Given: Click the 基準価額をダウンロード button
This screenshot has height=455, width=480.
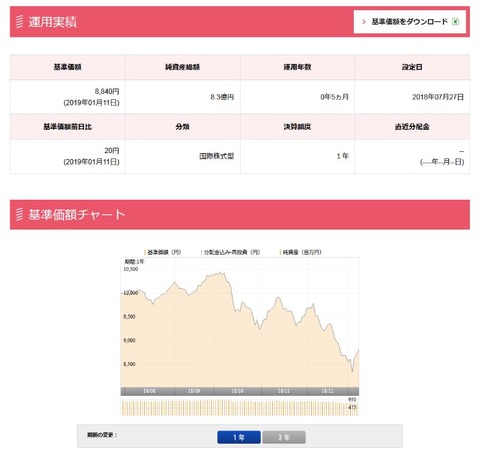Looking at the screenshot, I should [410, 22].
